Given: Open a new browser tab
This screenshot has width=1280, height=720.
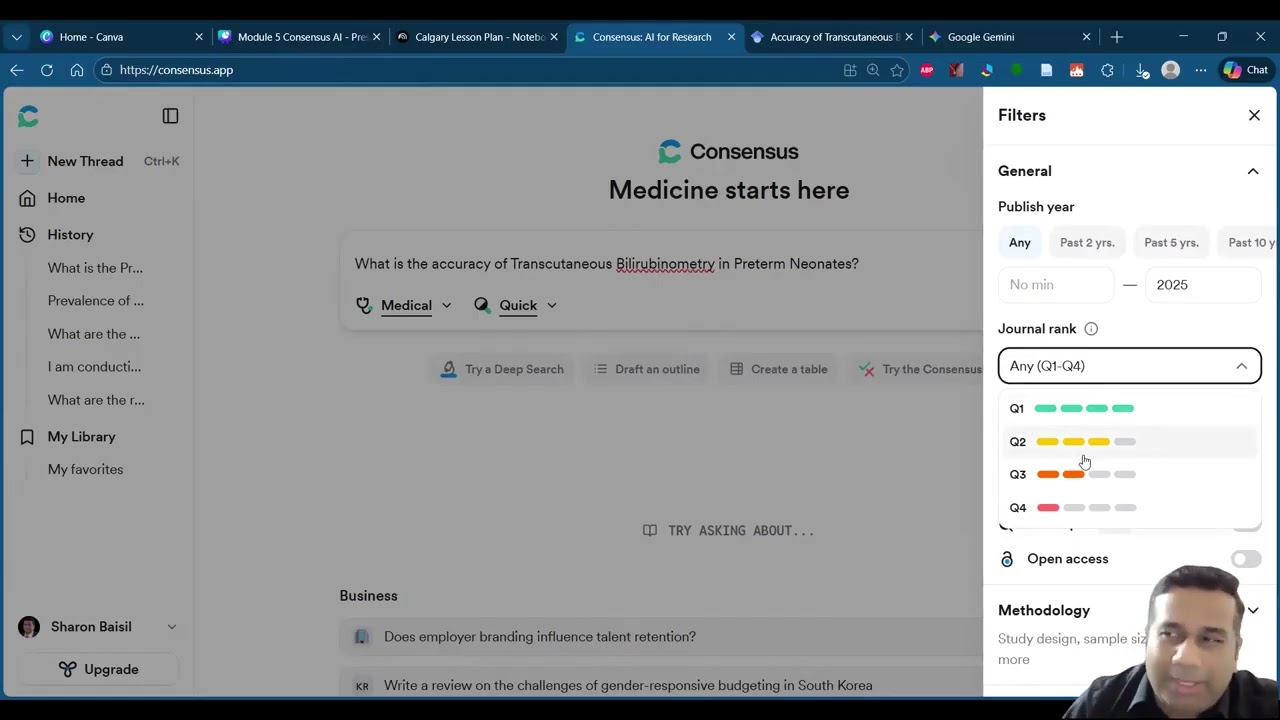Looking at the screenshot, I should pyautogui.click(x=1117, y=37).
